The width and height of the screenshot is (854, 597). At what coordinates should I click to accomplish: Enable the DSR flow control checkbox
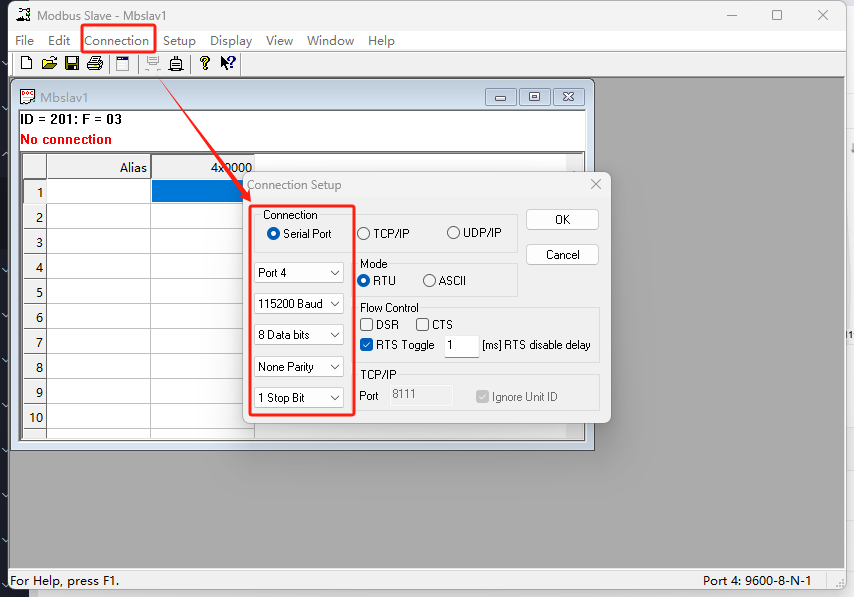pos(367,325)
